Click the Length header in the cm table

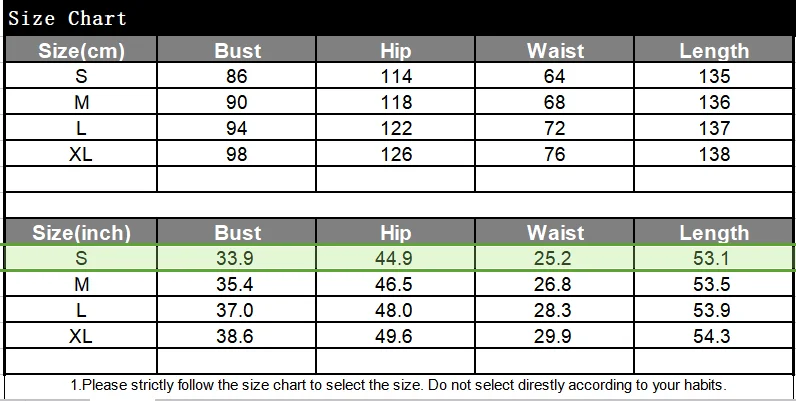(x=713, y=50)
